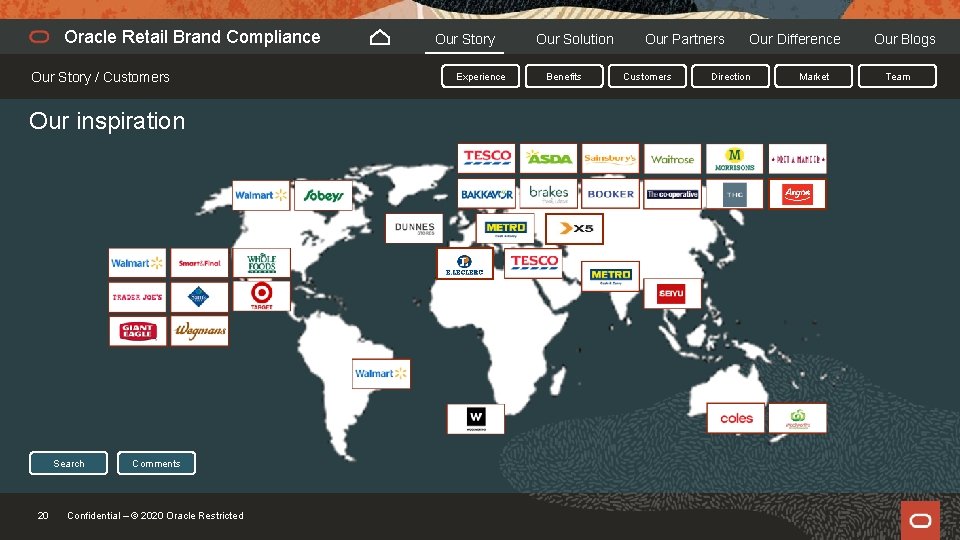Screen dimensions: 960x540
Task: Select the Pret A Manger logo
Action: click(x=797, y=159)
